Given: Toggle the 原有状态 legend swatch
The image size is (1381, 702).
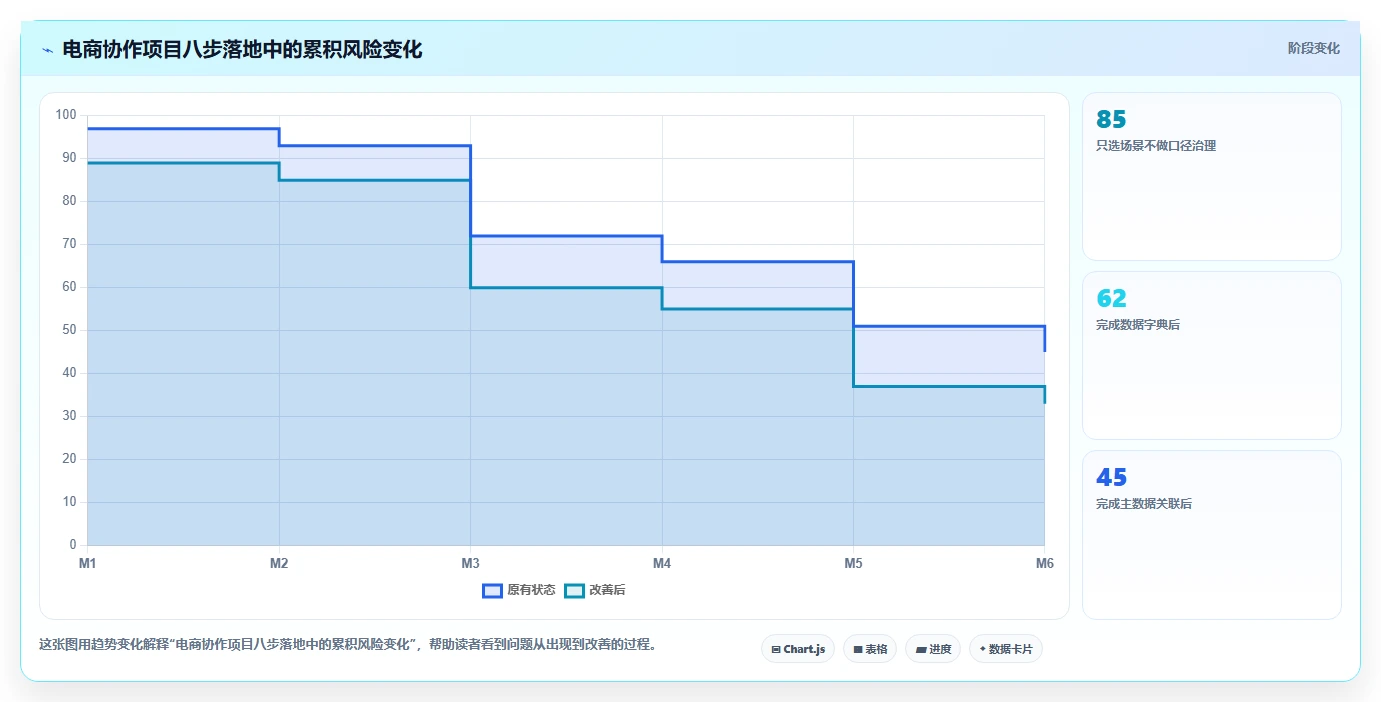Looking at the screenshot, I should point(492,590).
